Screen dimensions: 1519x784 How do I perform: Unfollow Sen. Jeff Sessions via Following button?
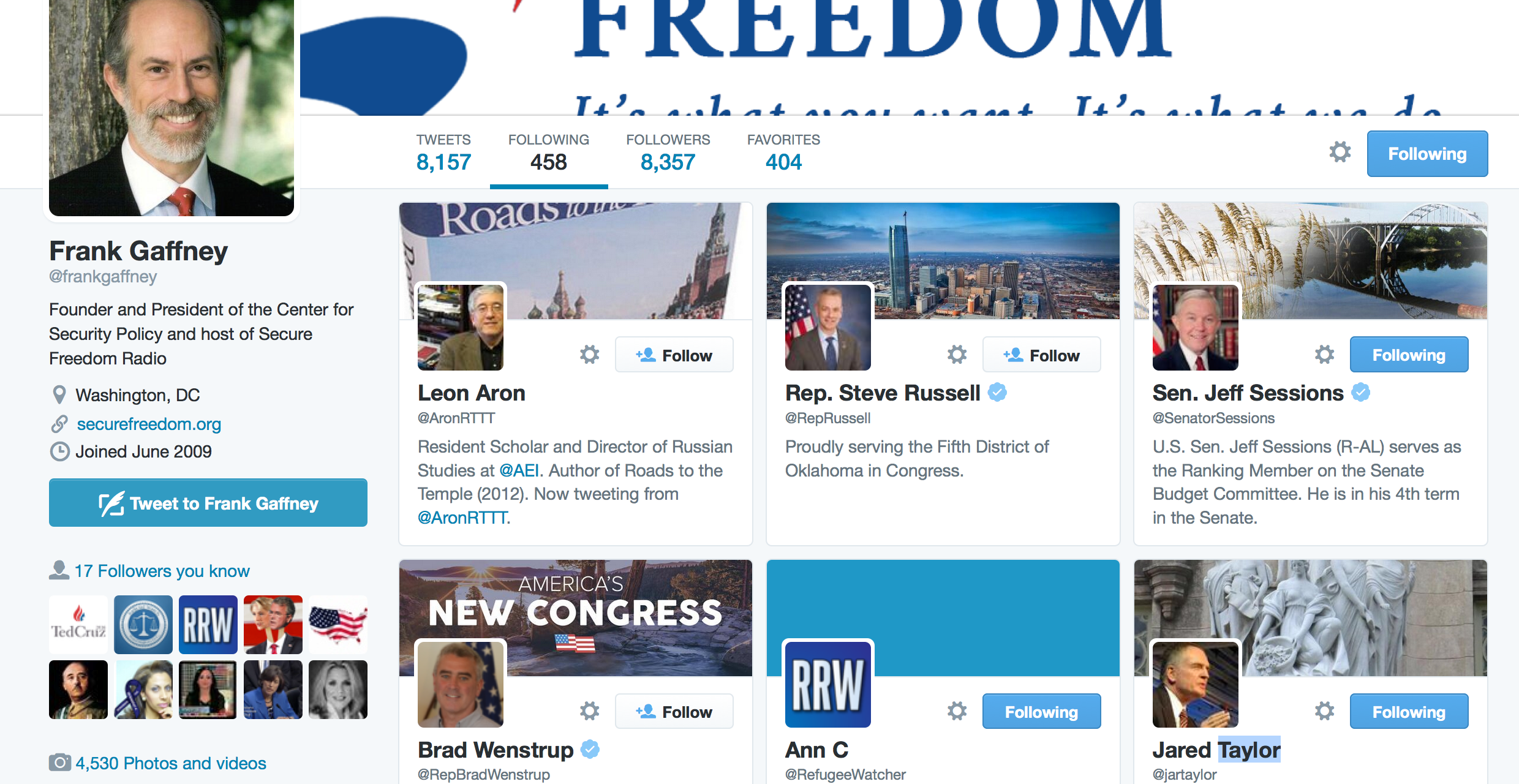pyautogui.click(x=1409, y=355)
